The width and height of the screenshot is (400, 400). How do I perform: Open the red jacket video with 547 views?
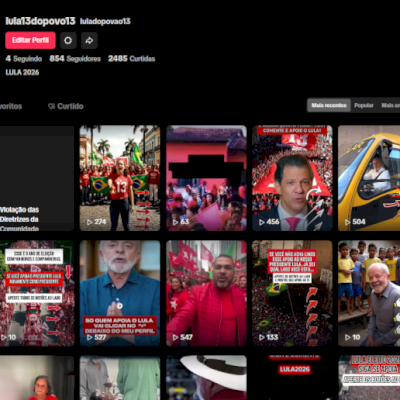click(x=206, y=293)
